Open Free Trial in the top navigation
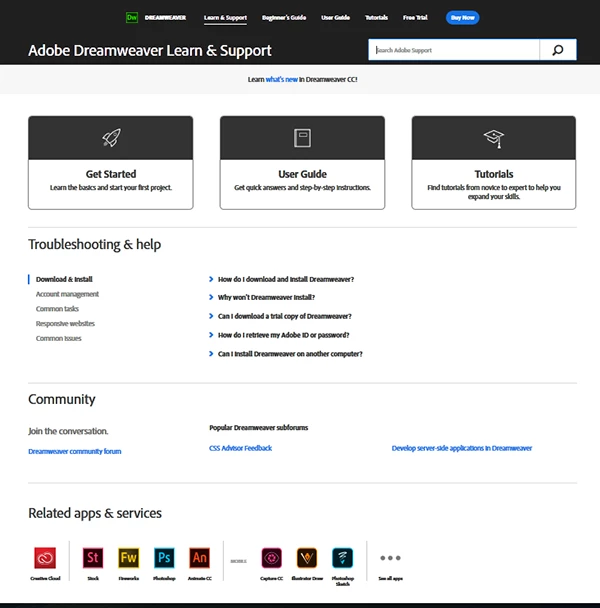The image size is (600, 608). click(415, 17)
